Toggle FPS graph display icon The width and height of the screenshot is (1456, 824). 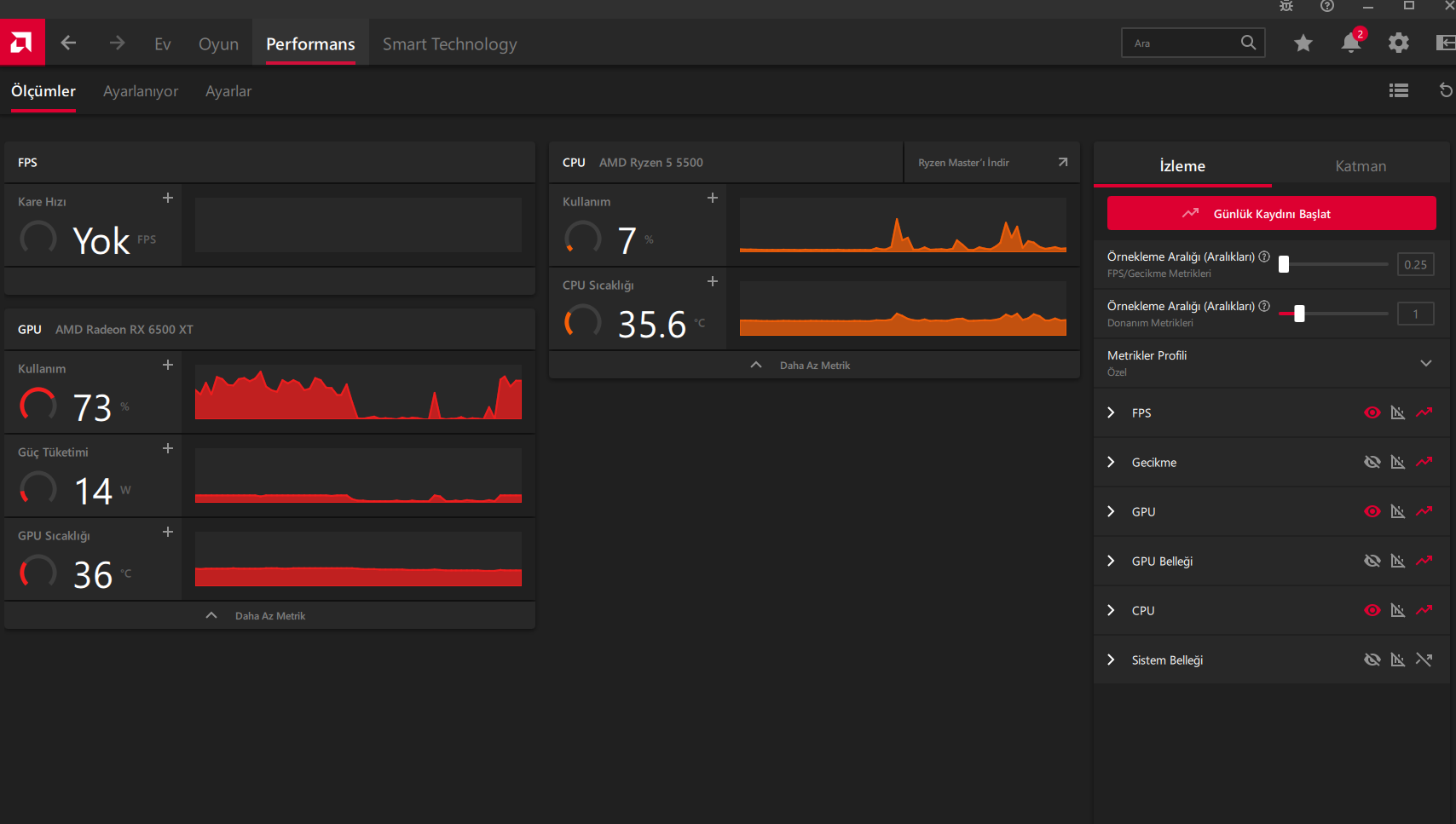pos(1398,412)
